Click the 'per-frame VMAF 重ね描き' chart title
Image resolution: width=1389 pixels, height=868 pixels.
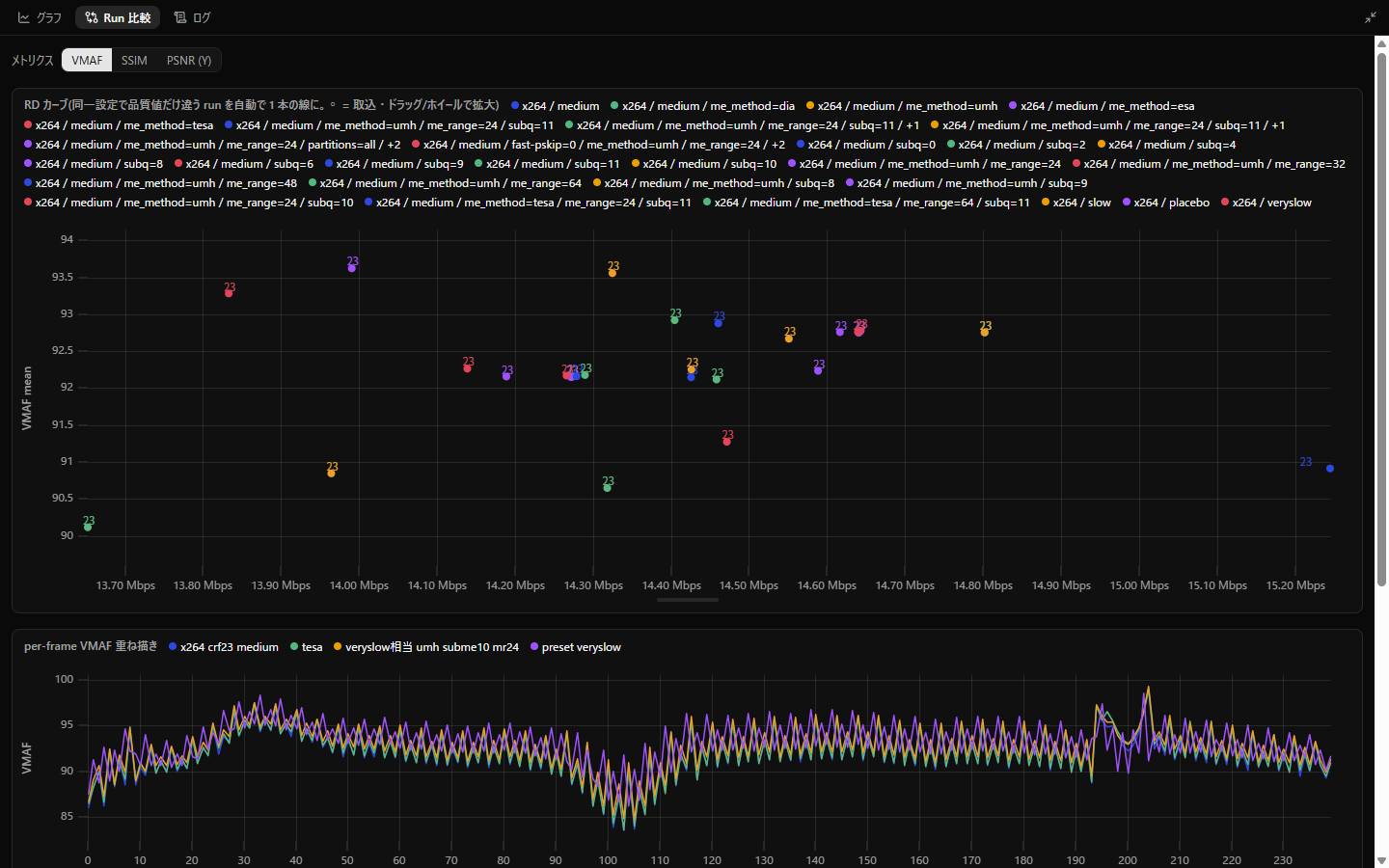[91, 646]
